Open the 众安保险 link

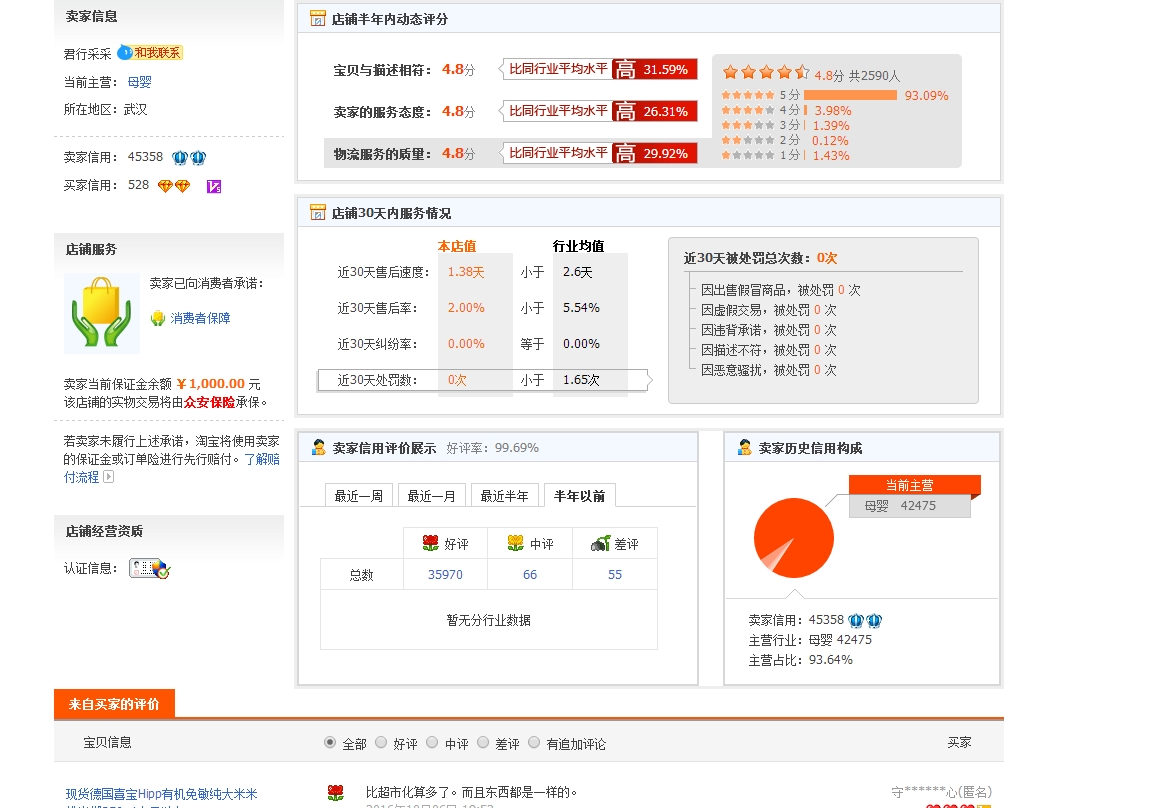pyautogui.click(x=209, y=402)
